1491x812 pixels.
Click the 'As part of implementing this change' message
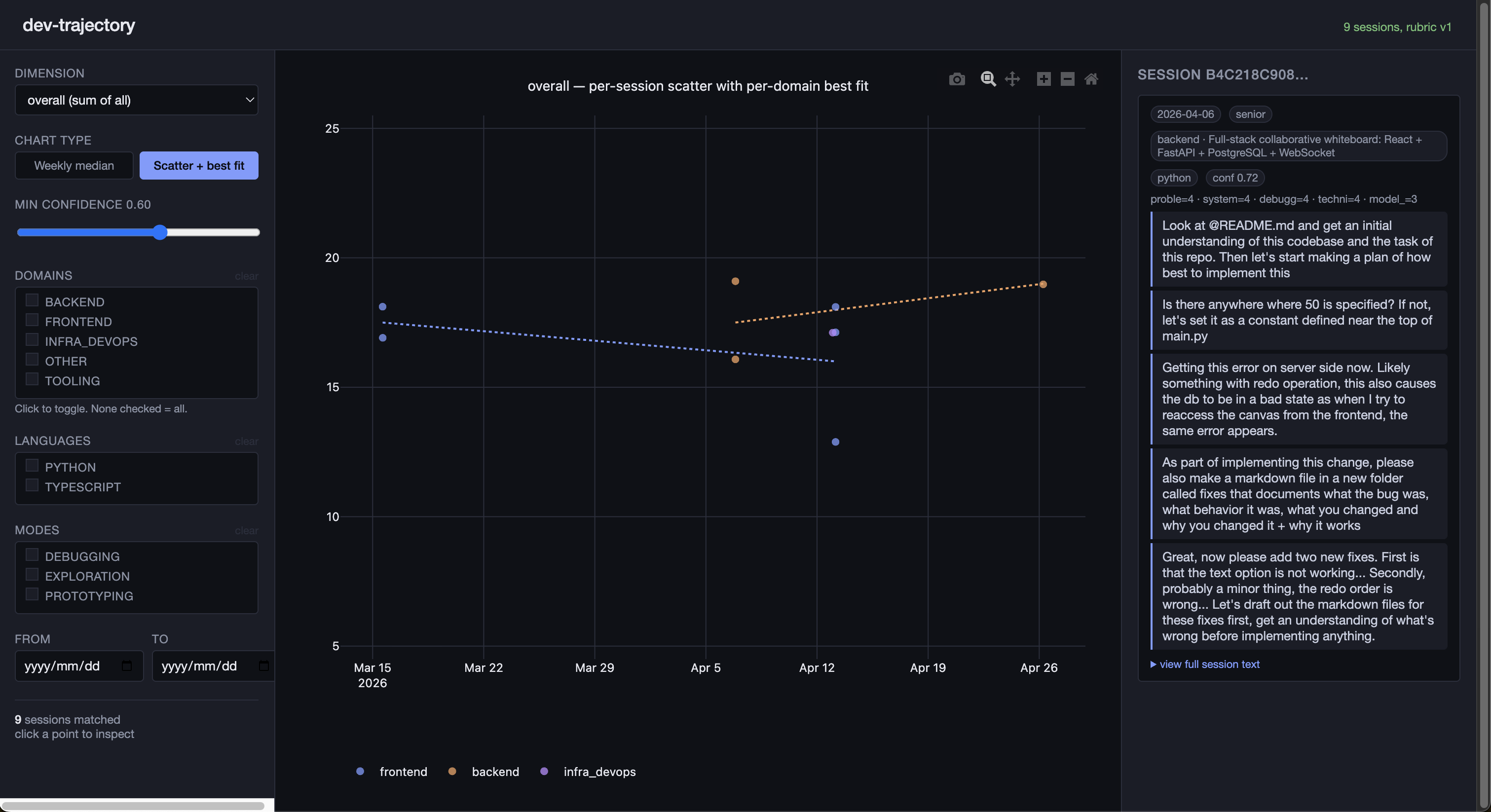(1299, 494)
